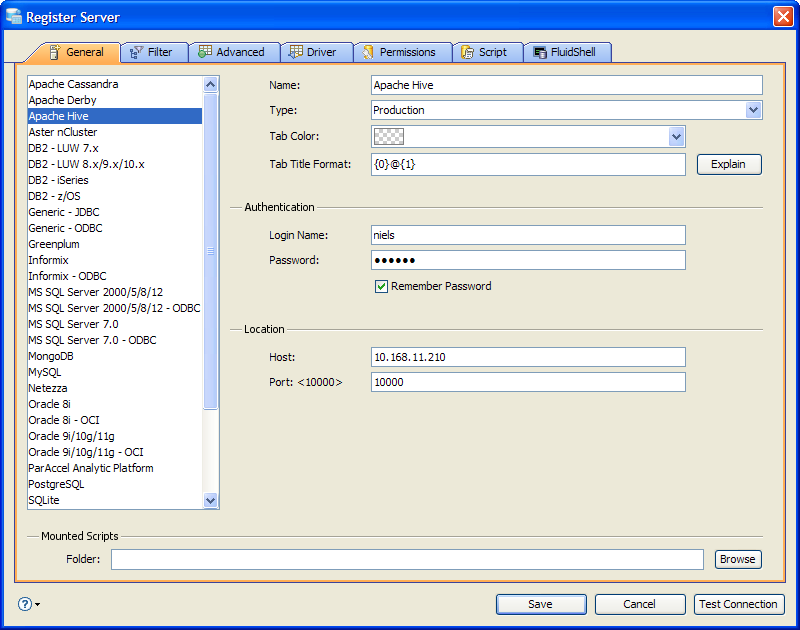
Task: Click the Filter tab funnel icon
Action: tap(136, 52)
